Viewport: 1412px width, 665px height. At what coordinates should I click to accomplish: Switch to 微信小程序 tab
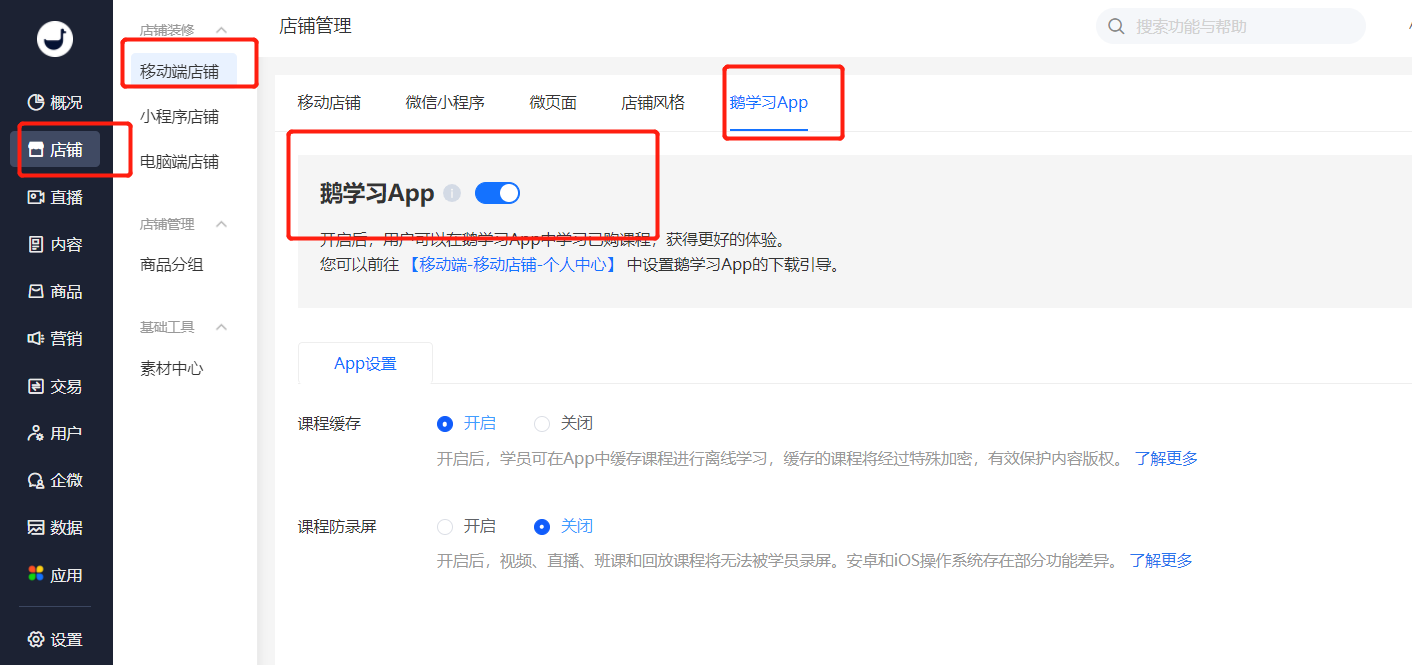pyautogui.click(x=445, y=102)
